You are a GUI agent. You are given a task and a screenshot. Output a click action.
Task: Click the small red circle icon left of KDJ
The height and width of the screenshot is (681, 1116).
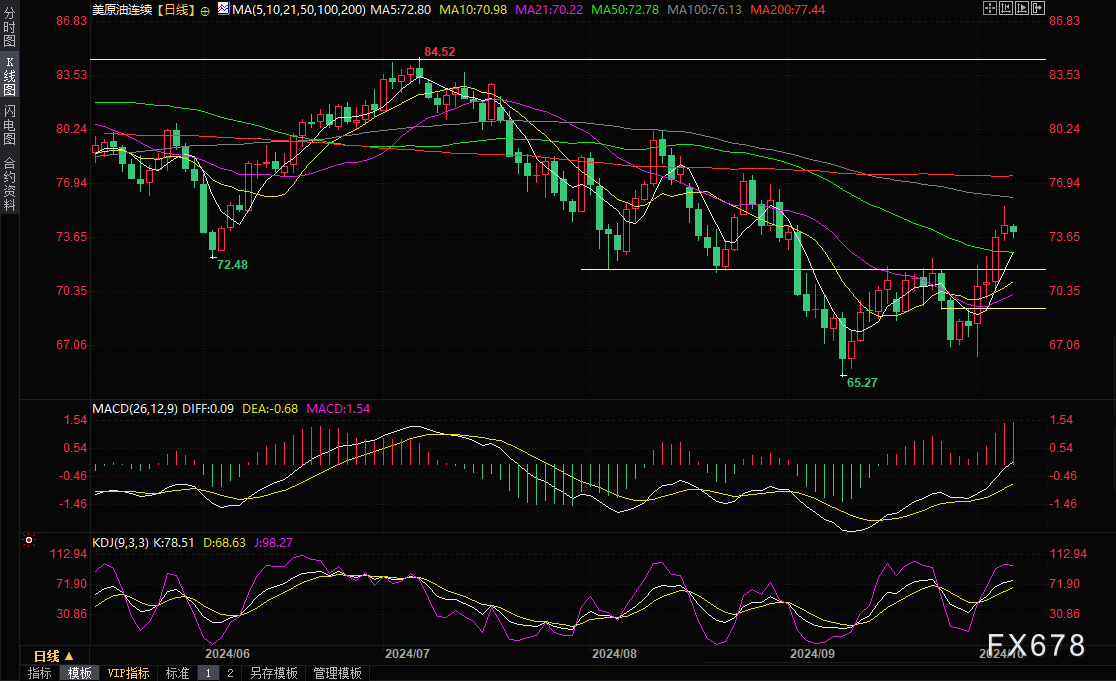pos(29,541)
